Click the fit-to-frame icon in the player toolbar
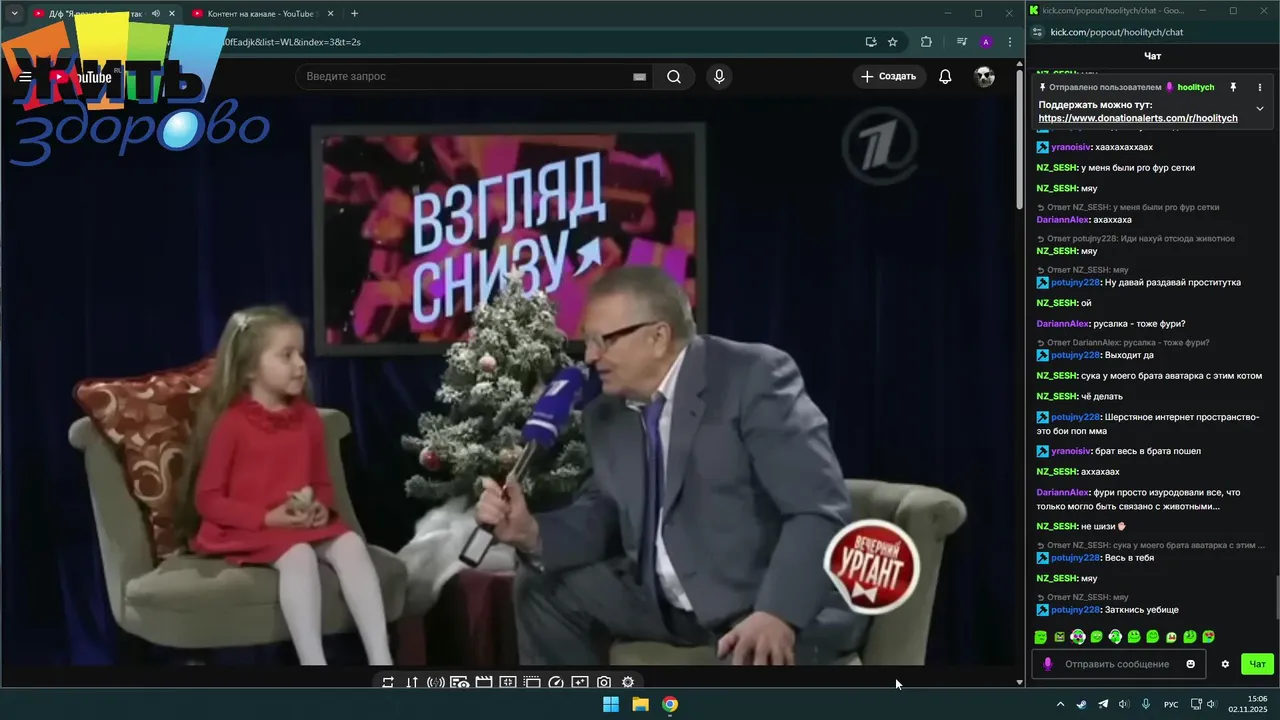1280x720 pixels. click(x=508, y=682)
